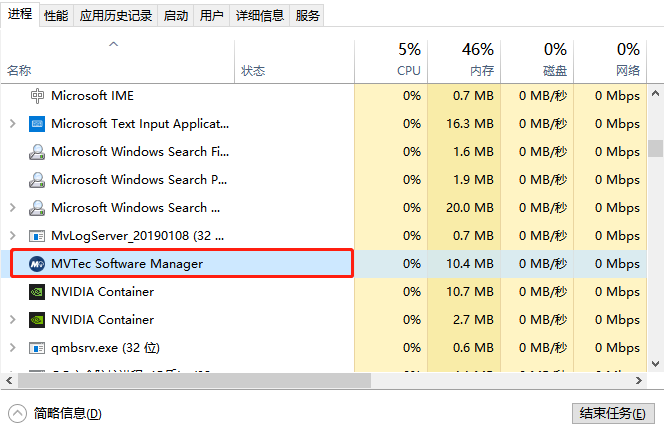This screenshot has width=664, height=438.
Task: Click the vertical scrollbar thumb
Action: tap(655, 148)
